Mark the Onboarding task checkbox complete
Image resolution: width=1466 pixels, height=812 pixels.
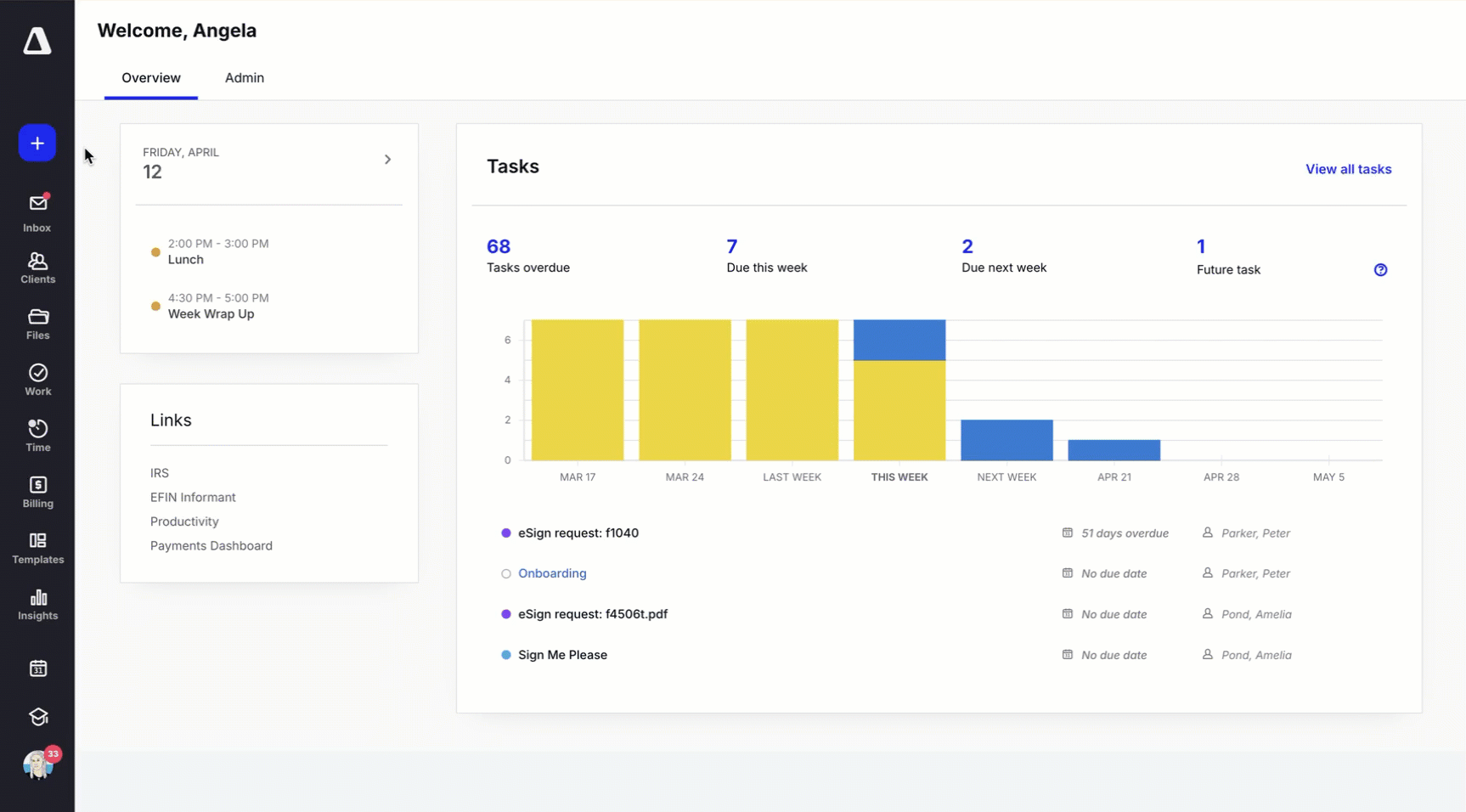click(x=505, y=573)
